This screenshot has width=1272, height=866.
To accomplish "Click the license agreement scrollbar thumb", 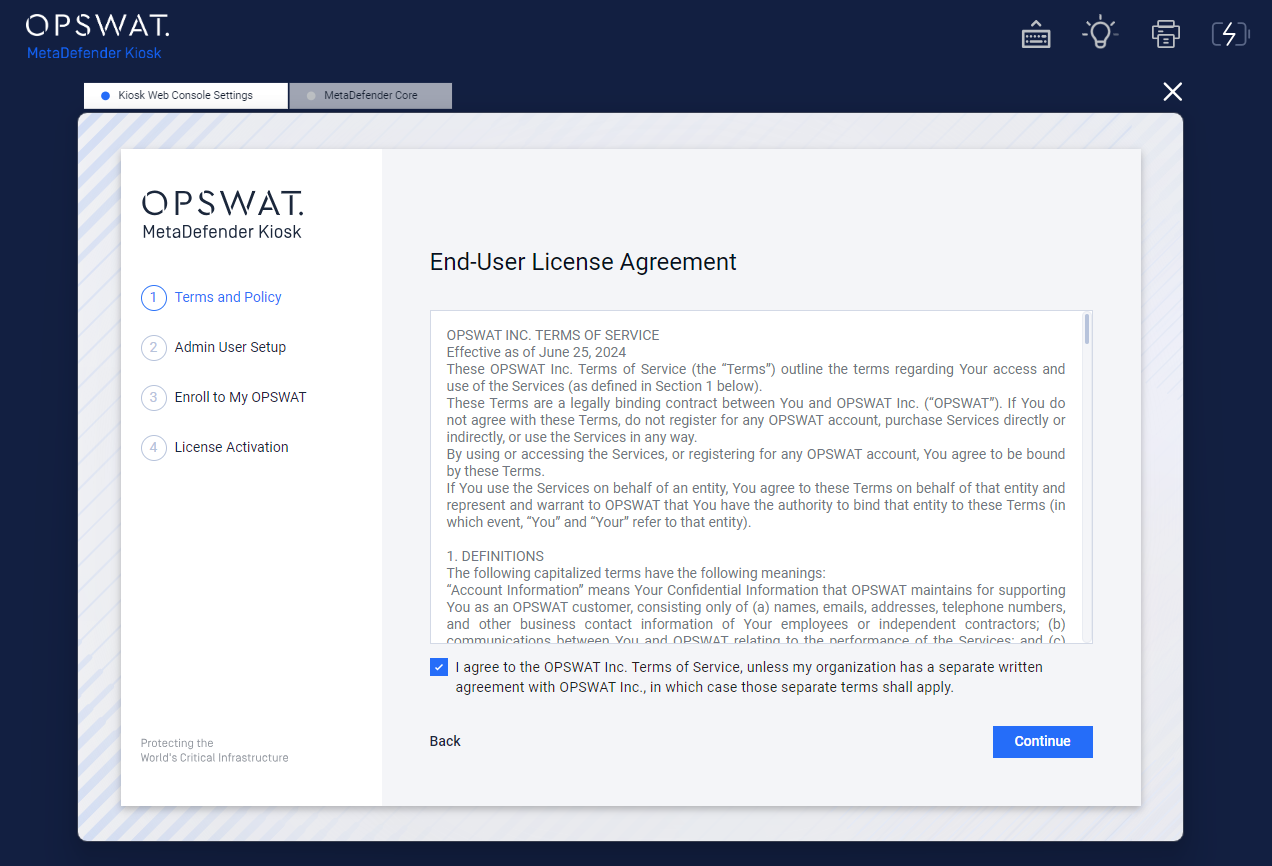I will click(1087, 329).
